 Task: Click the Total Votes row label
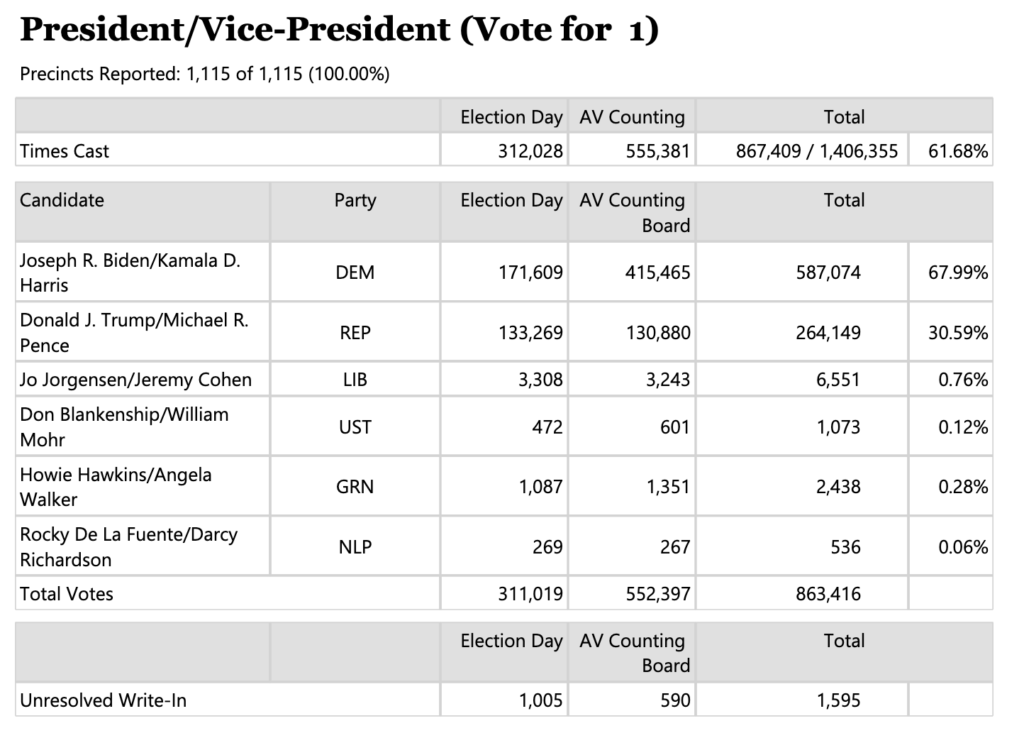click(x=67, y=594)
